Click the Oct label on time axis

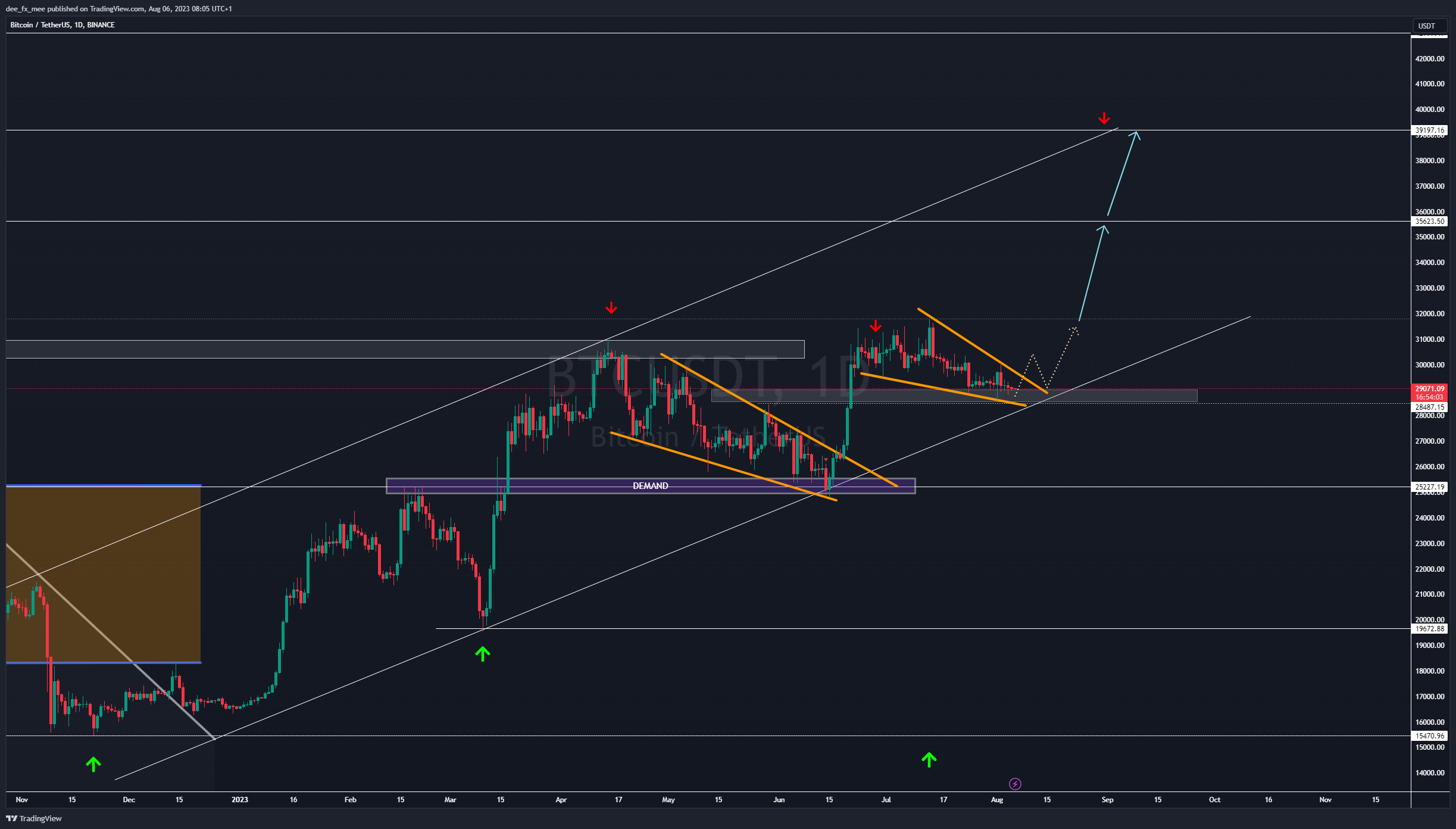[1215, 800]
